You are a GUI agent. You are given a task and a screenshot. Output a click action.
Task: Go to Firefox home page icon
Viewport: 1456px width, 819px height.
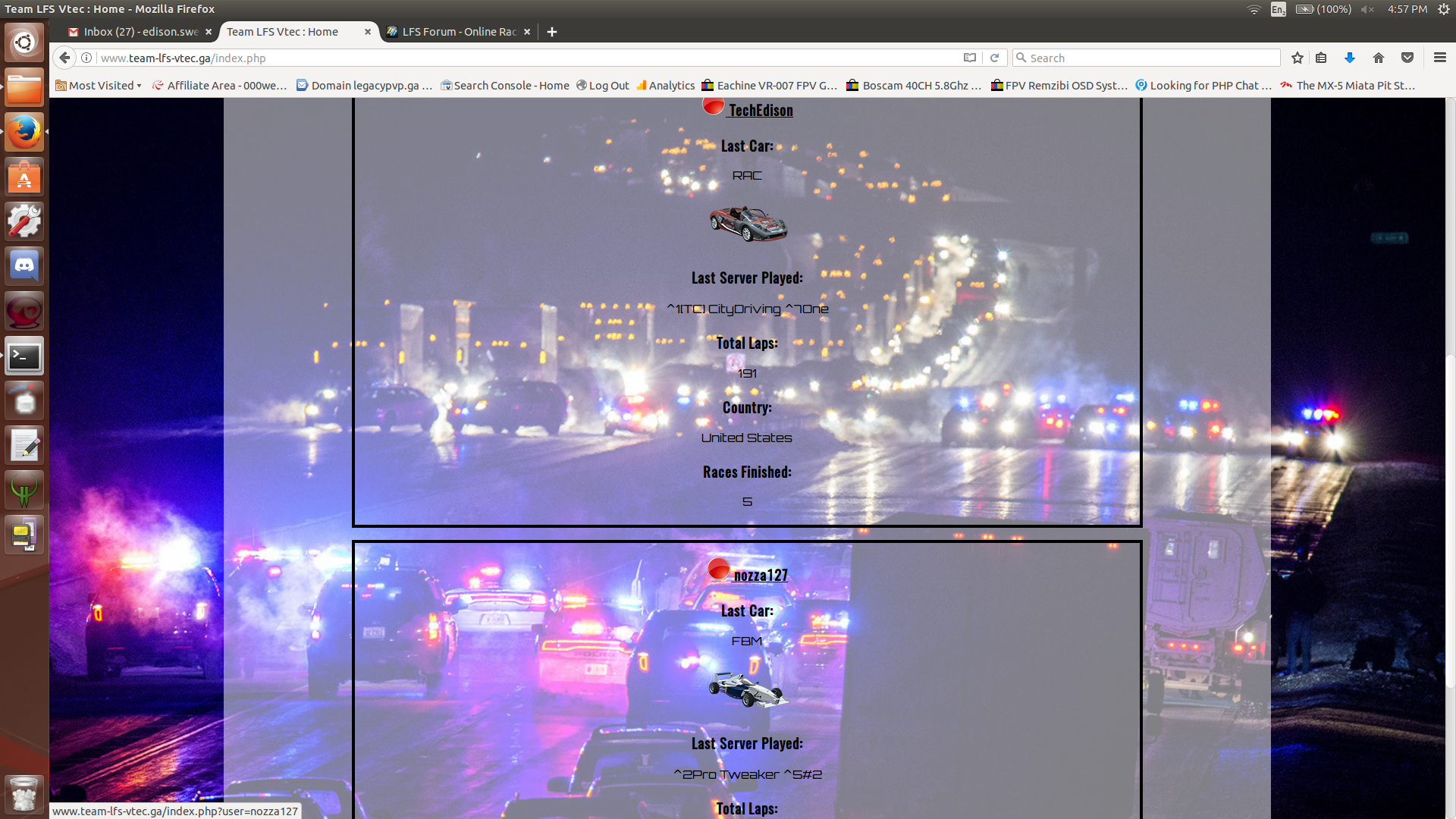point(1379,58)
